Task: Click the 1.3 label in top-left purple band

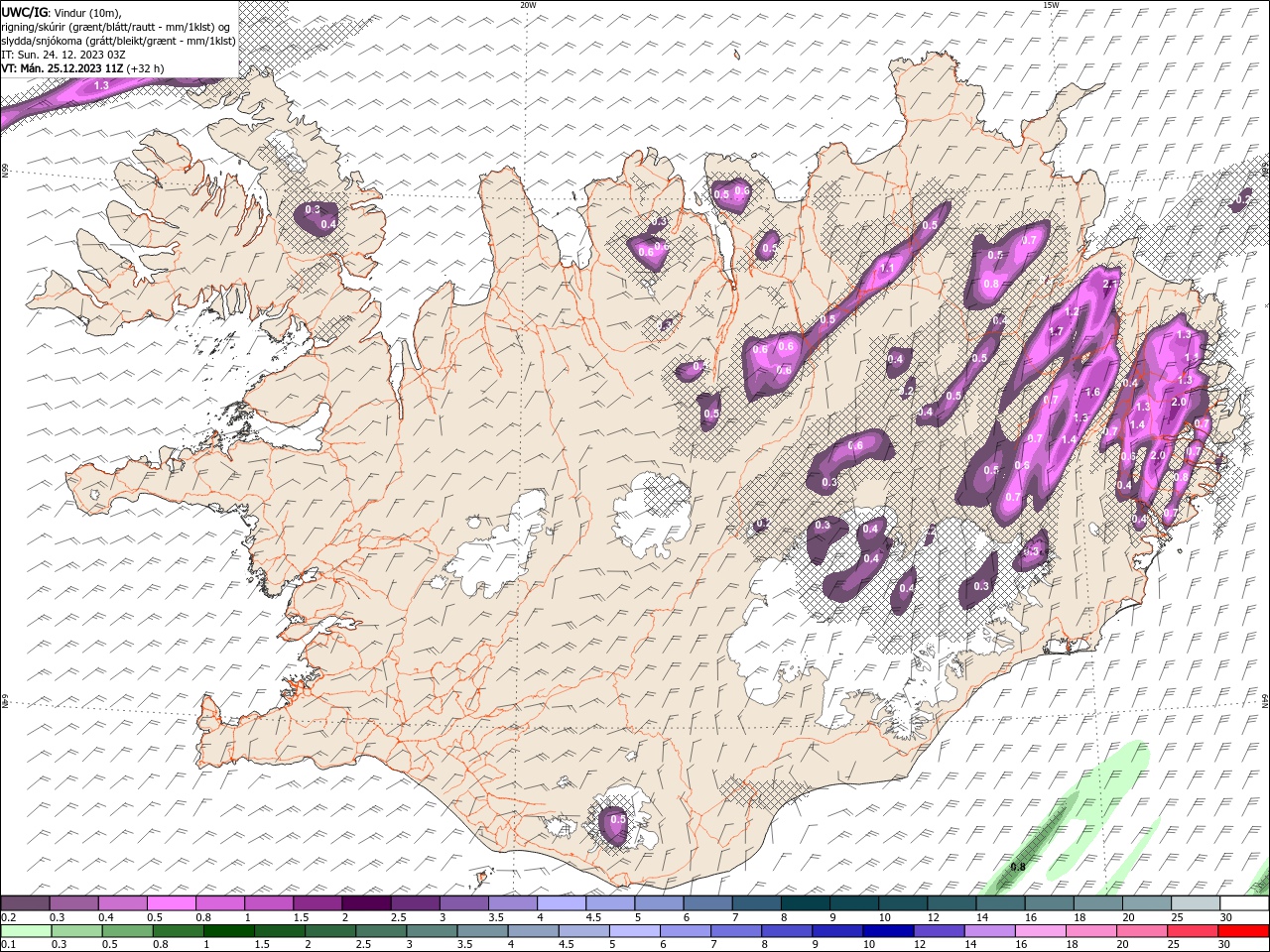Action: (x=101, y=86)
